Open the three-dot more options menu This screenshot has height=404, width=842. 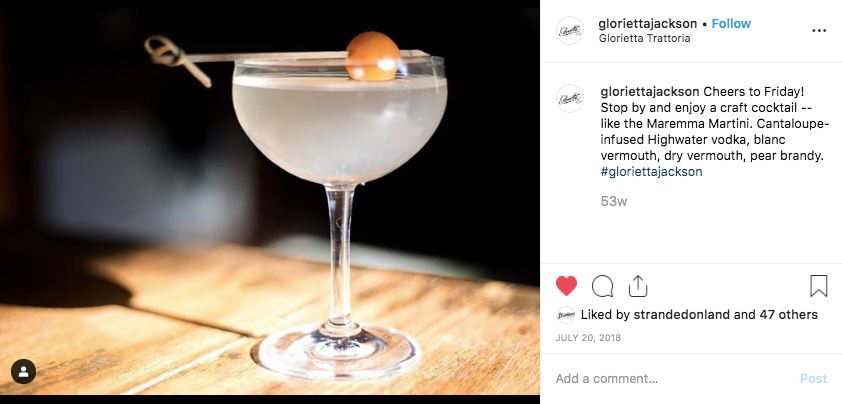coord(819,31)
